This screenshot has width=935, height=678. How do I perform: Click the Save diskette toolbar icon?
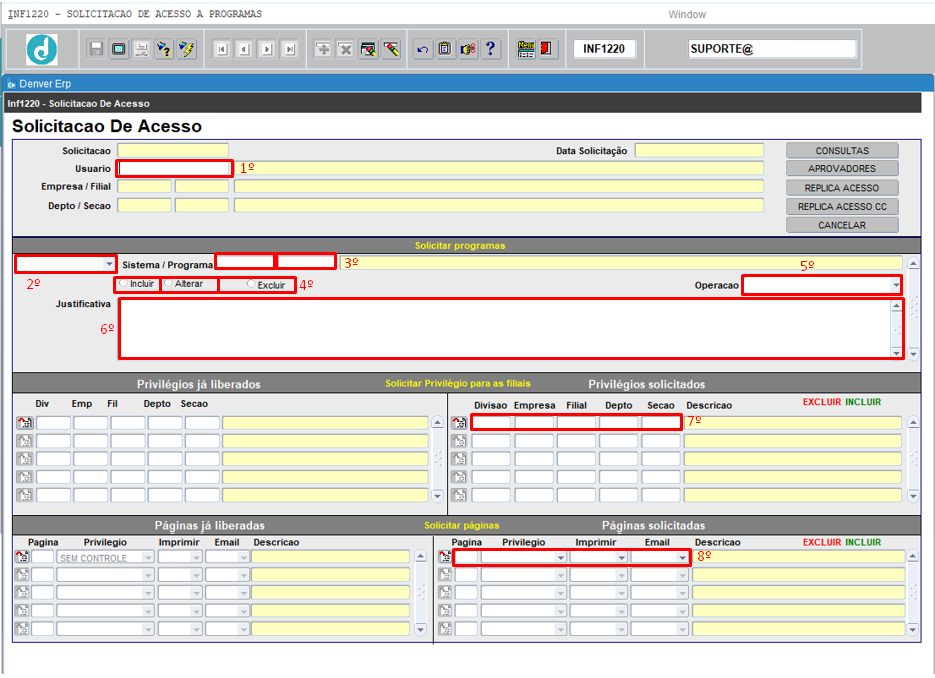(96, 49)
